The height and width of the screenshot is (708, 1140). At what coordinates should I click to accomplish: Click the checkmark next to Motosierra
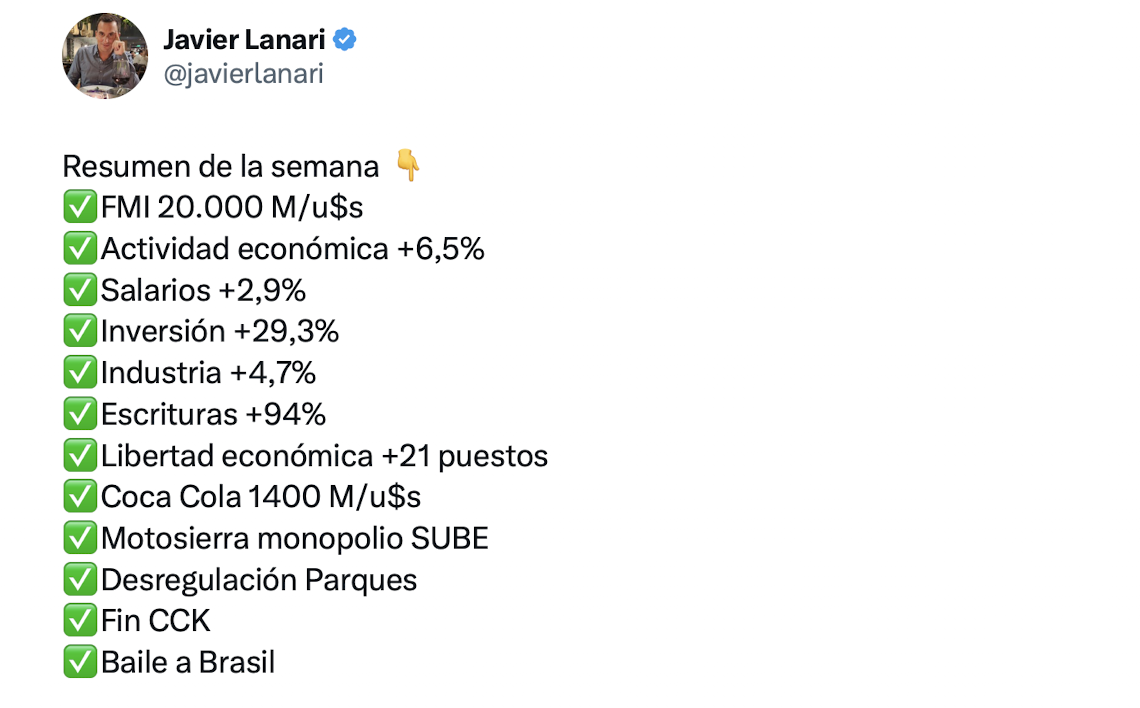pos(79,539)
